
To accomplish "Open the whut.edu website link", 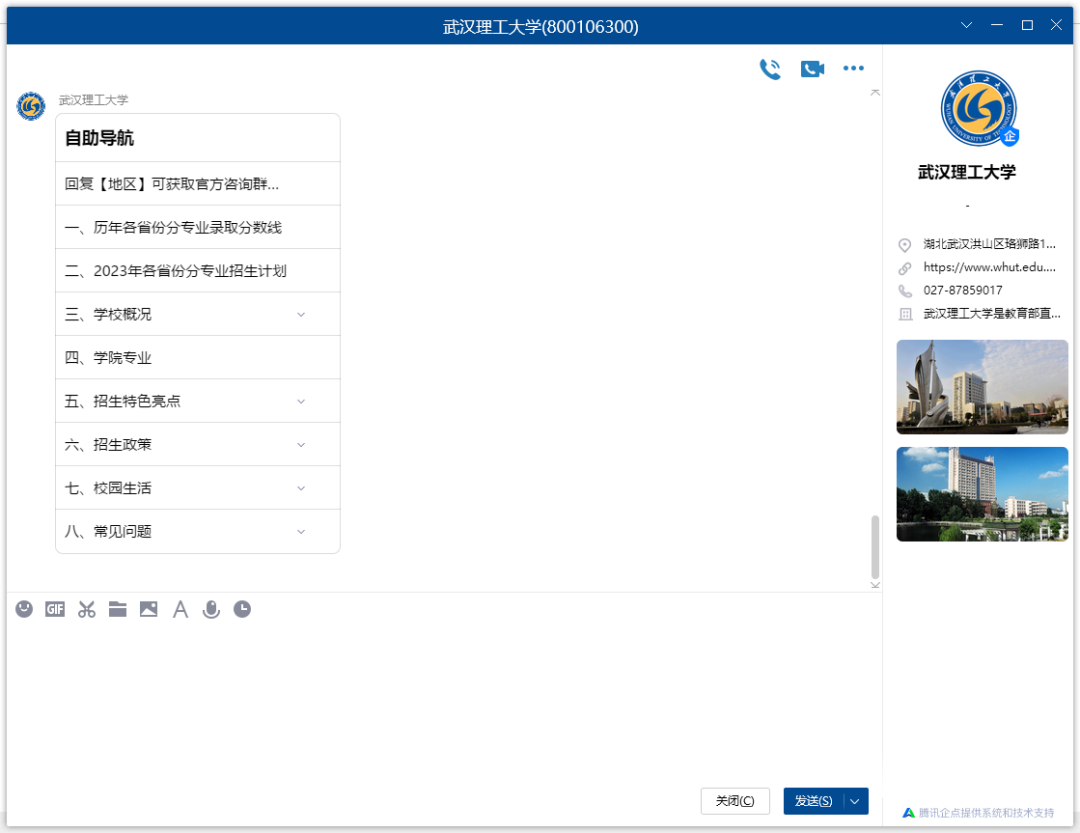I will 989,268.
